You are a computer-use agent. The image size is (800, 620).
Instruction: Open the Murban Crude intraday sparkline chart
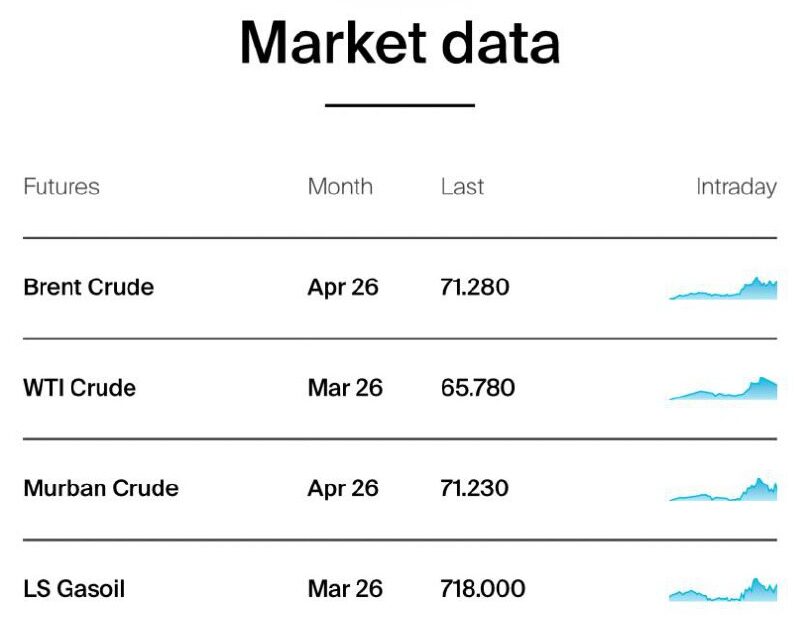pos(723,489)
